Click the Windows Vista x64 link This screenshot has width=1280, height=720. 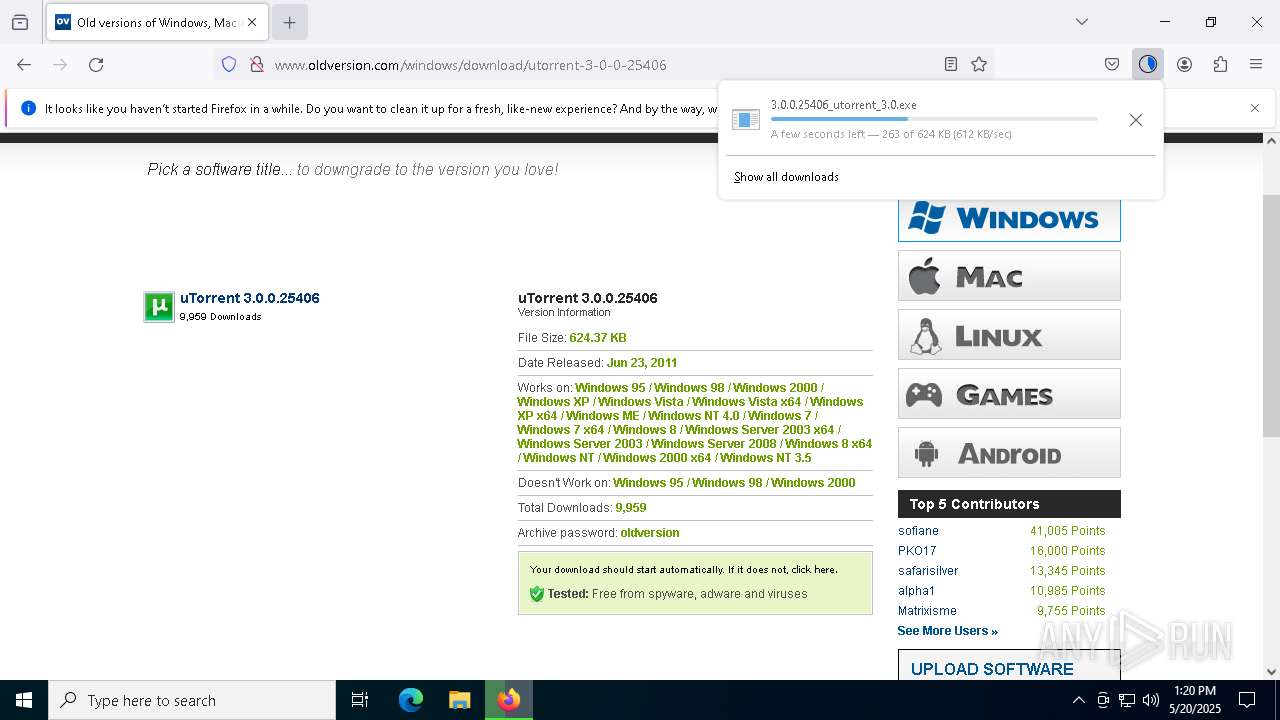point(747,402)
